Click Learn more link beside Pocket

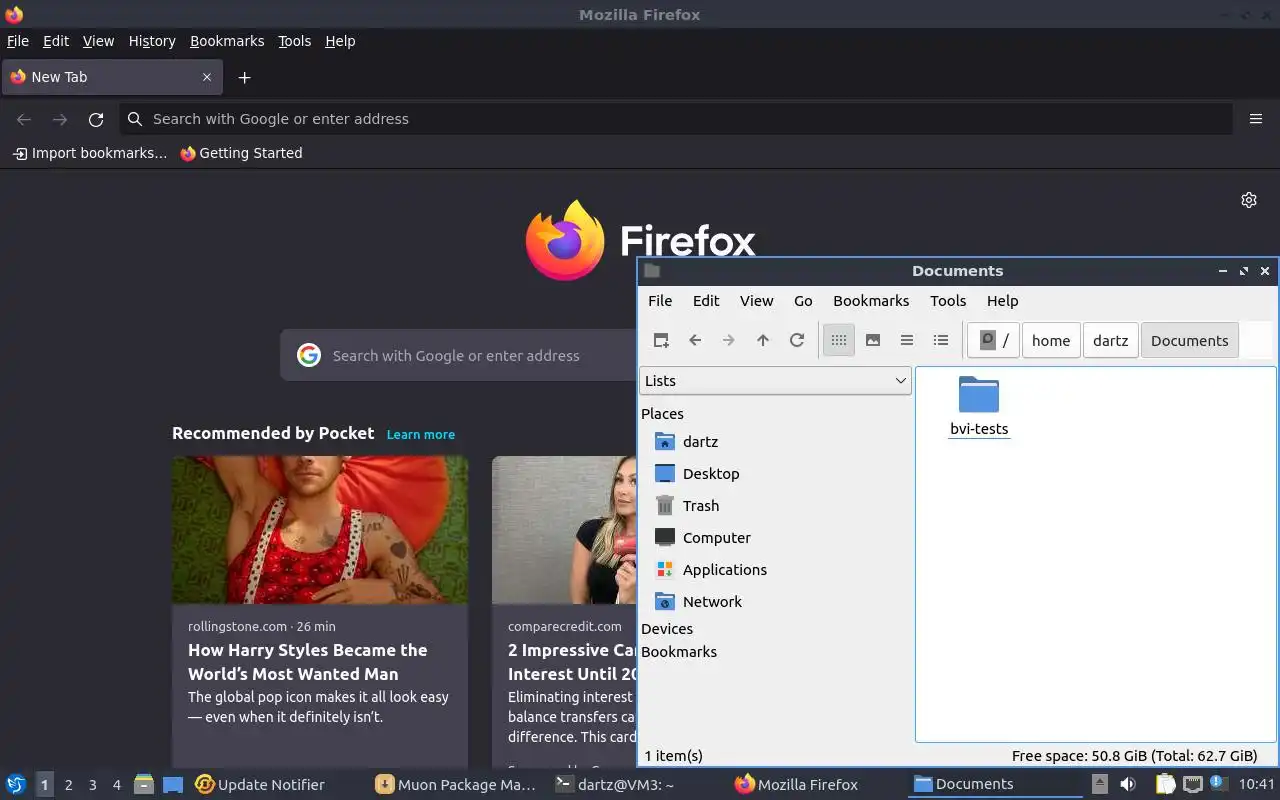pyautogui.click(x=421, y=435)
